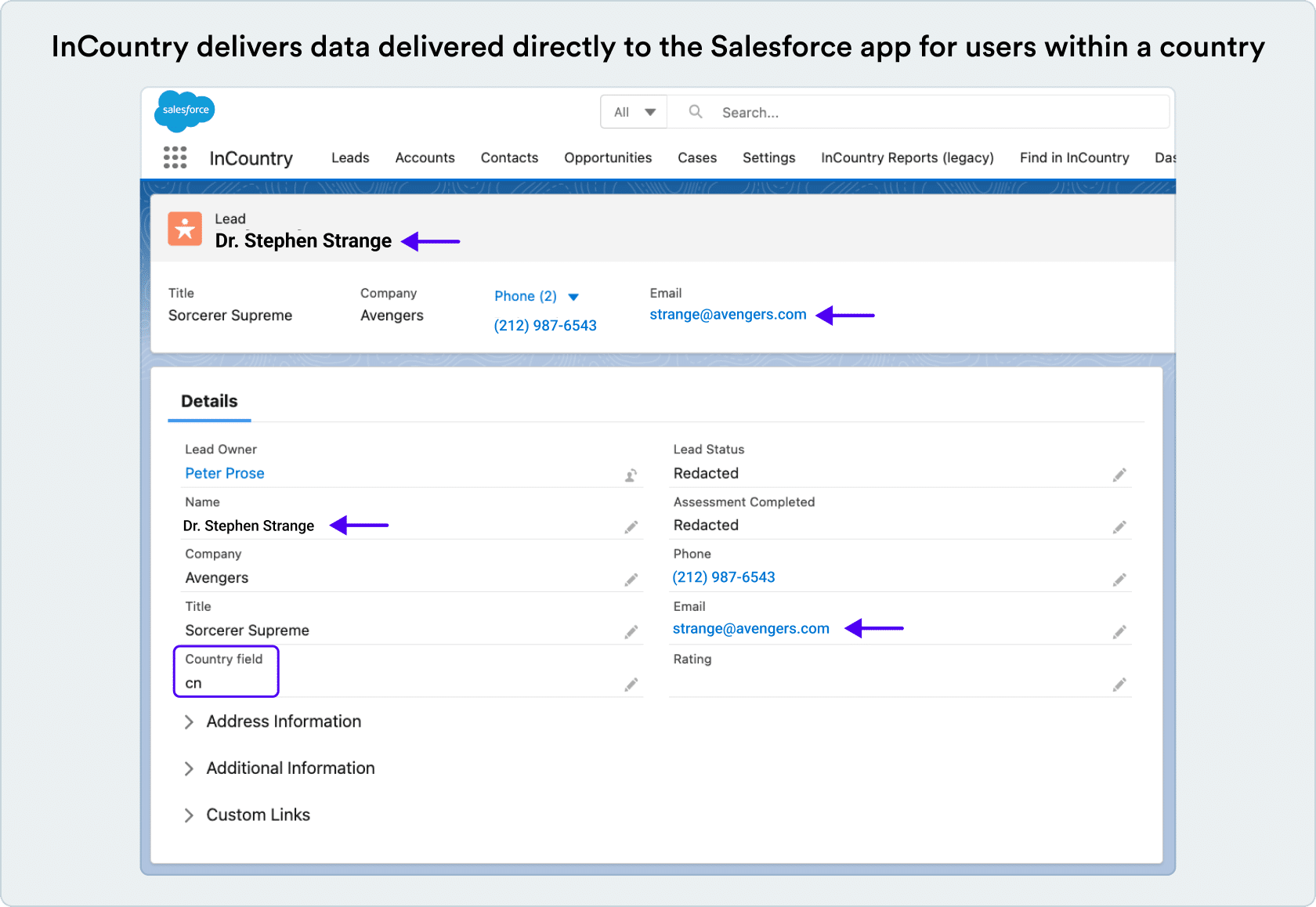Edit Assessment Completed via pencil icon
Image resolution: width=1316 pixels, height=907 pixels.
pyautogui.click(x=1119, y=527)
